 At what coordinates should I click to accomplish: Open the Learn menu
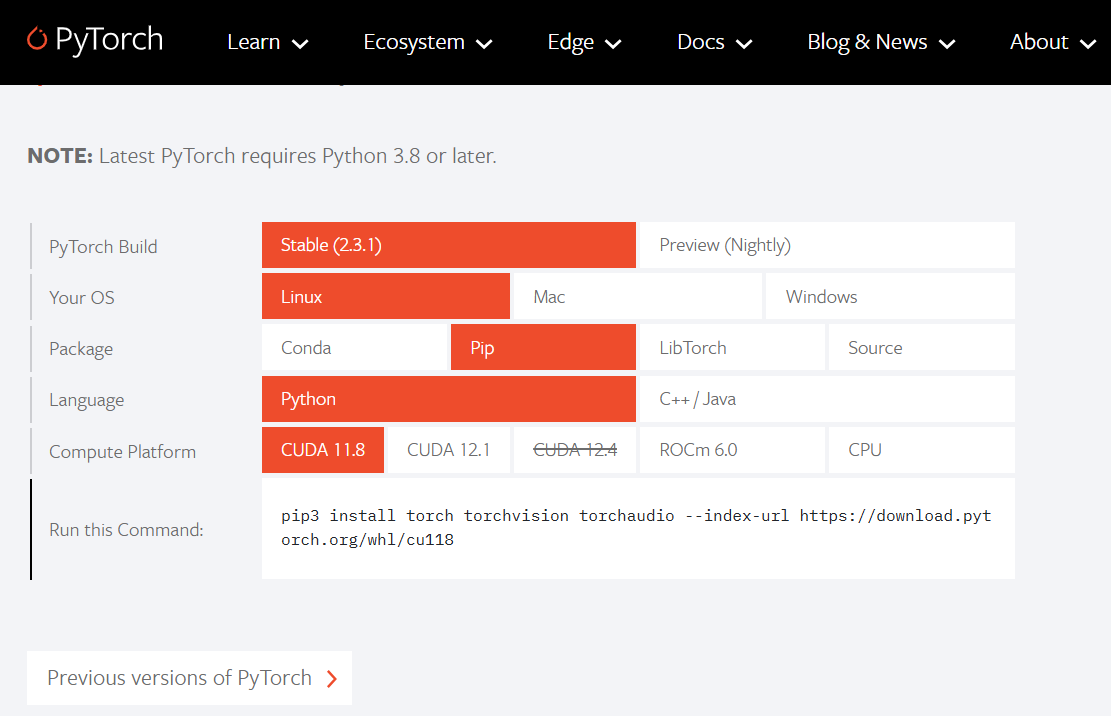coord(267,42)
